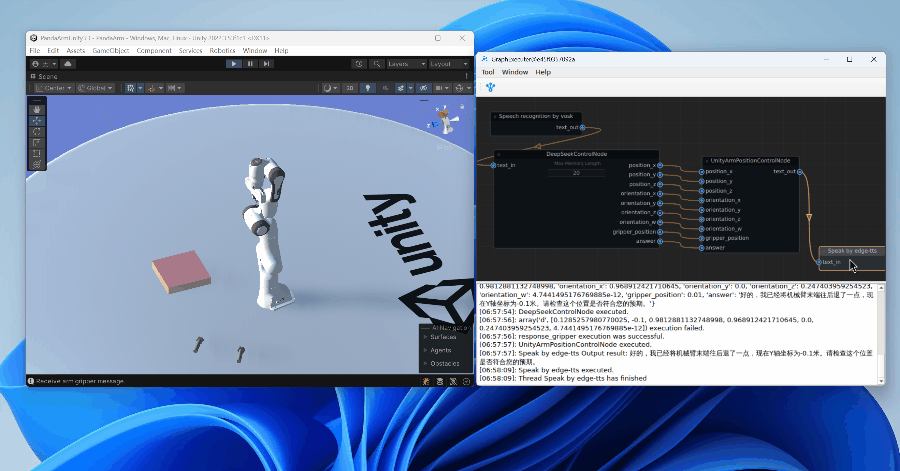Screen dimensions: 900x471
Task: Select the Hand view tool in Unity
Action: click(37, 109)
